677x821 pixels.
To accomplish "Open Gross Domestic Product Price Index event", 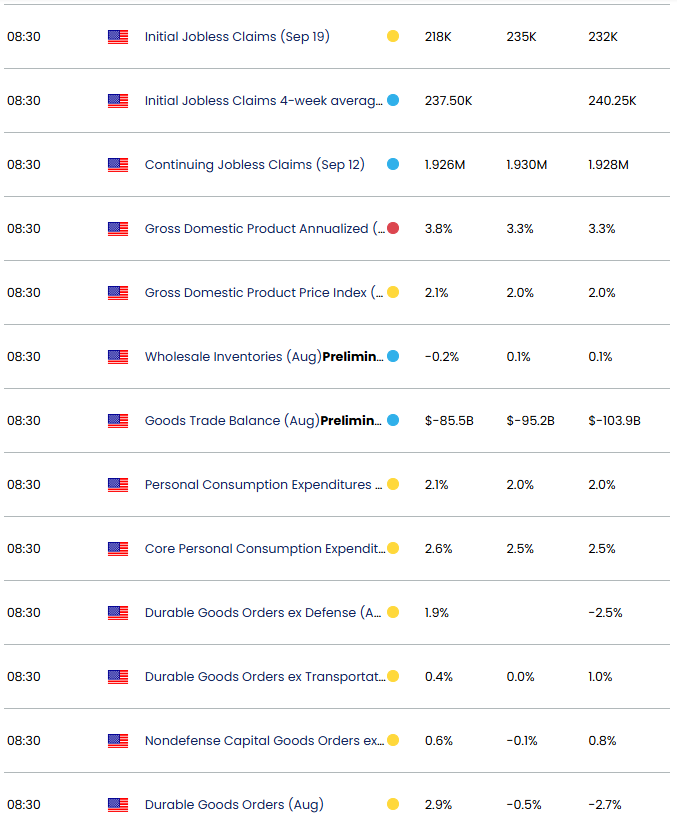I will point(263,293).
